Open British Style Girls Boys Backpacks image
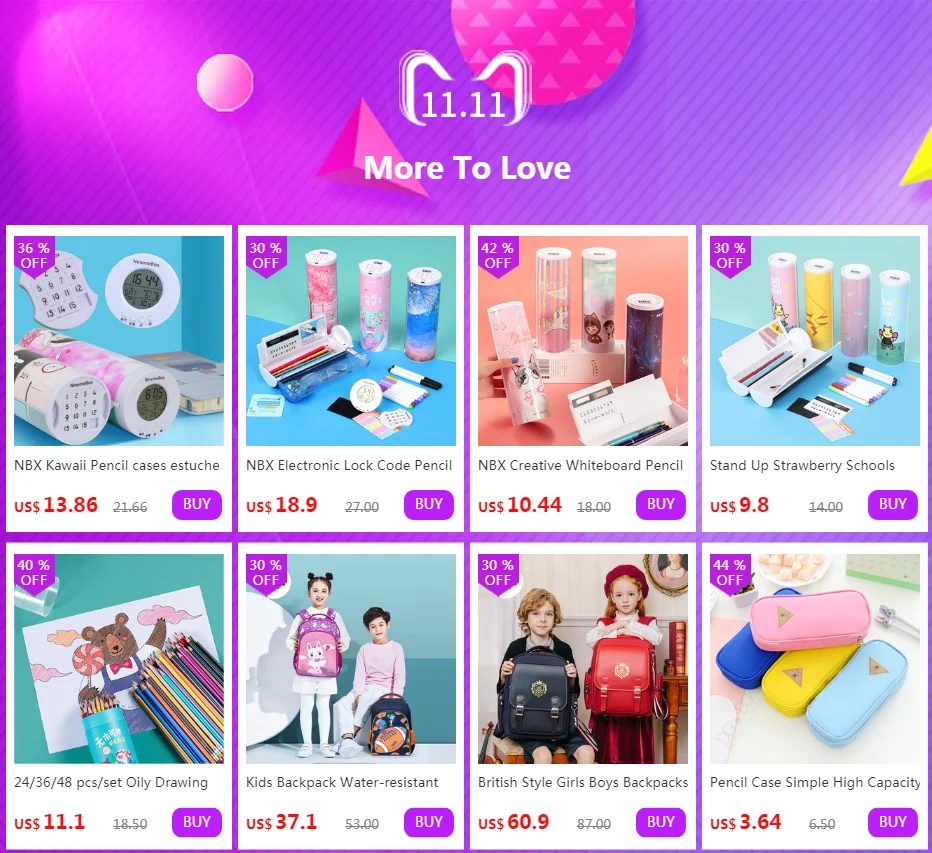The width and height of the screenshot is (932, 853). pyautogui.click(x=582, y=659)
